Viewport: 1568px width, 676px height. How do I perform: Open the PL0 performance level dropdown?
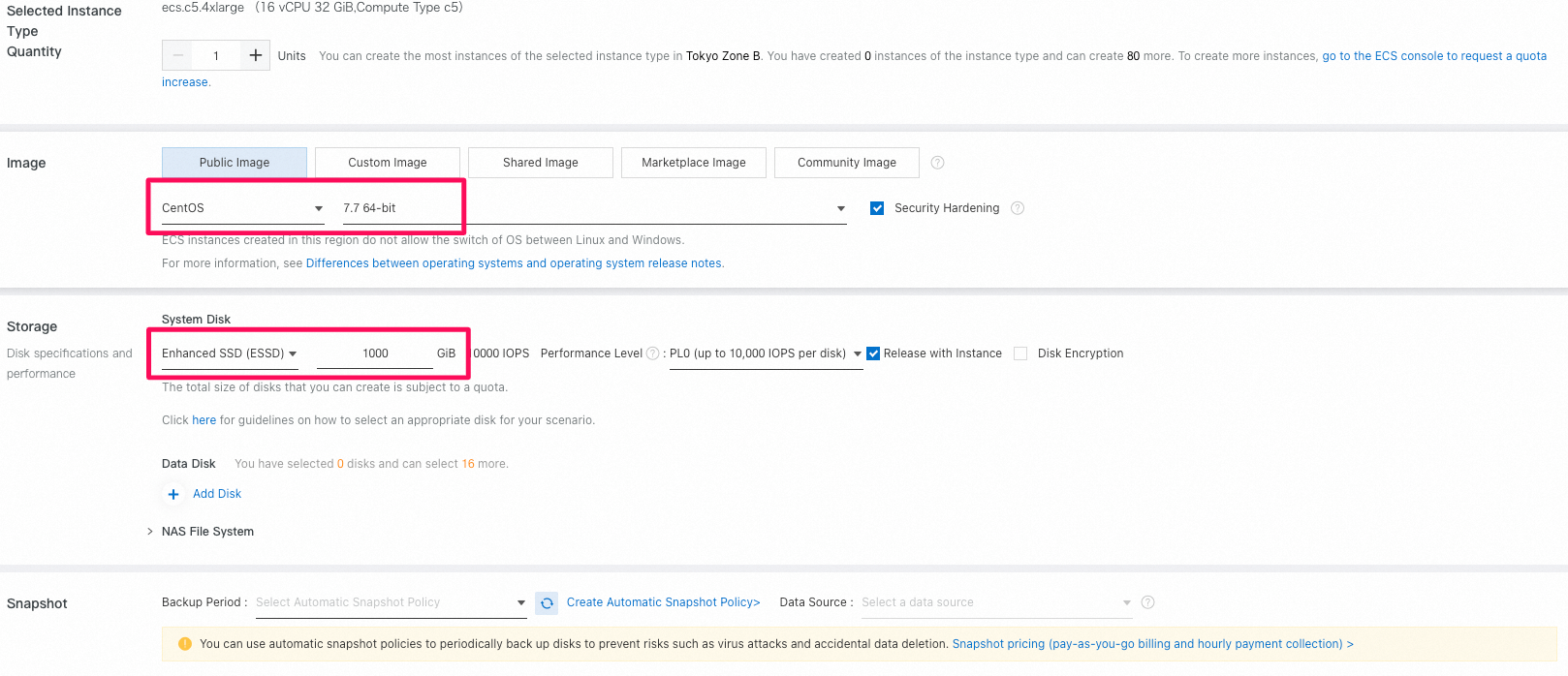pos(766,353)
